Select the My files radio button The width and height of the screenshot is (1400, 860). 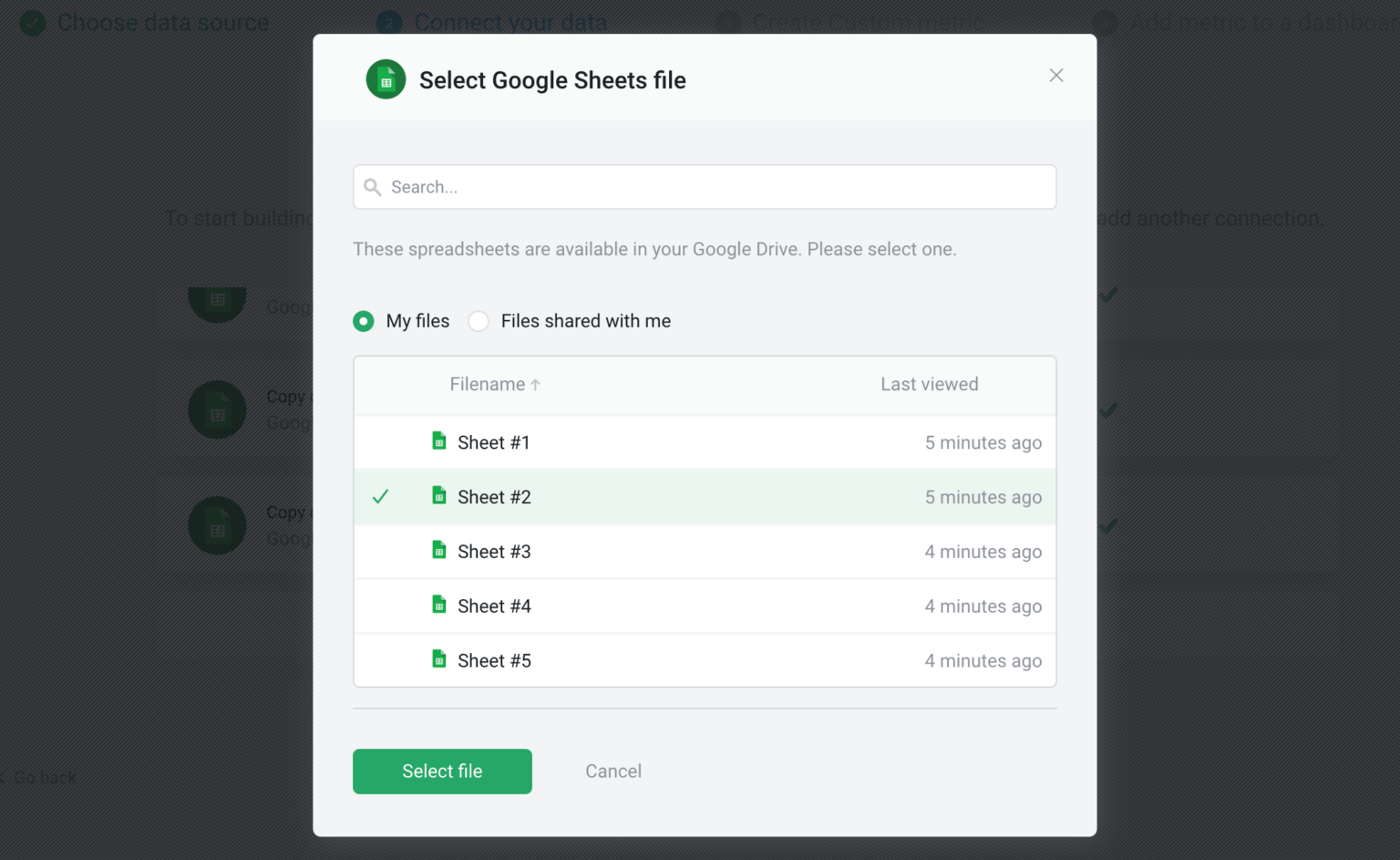(x=364, y=321)
